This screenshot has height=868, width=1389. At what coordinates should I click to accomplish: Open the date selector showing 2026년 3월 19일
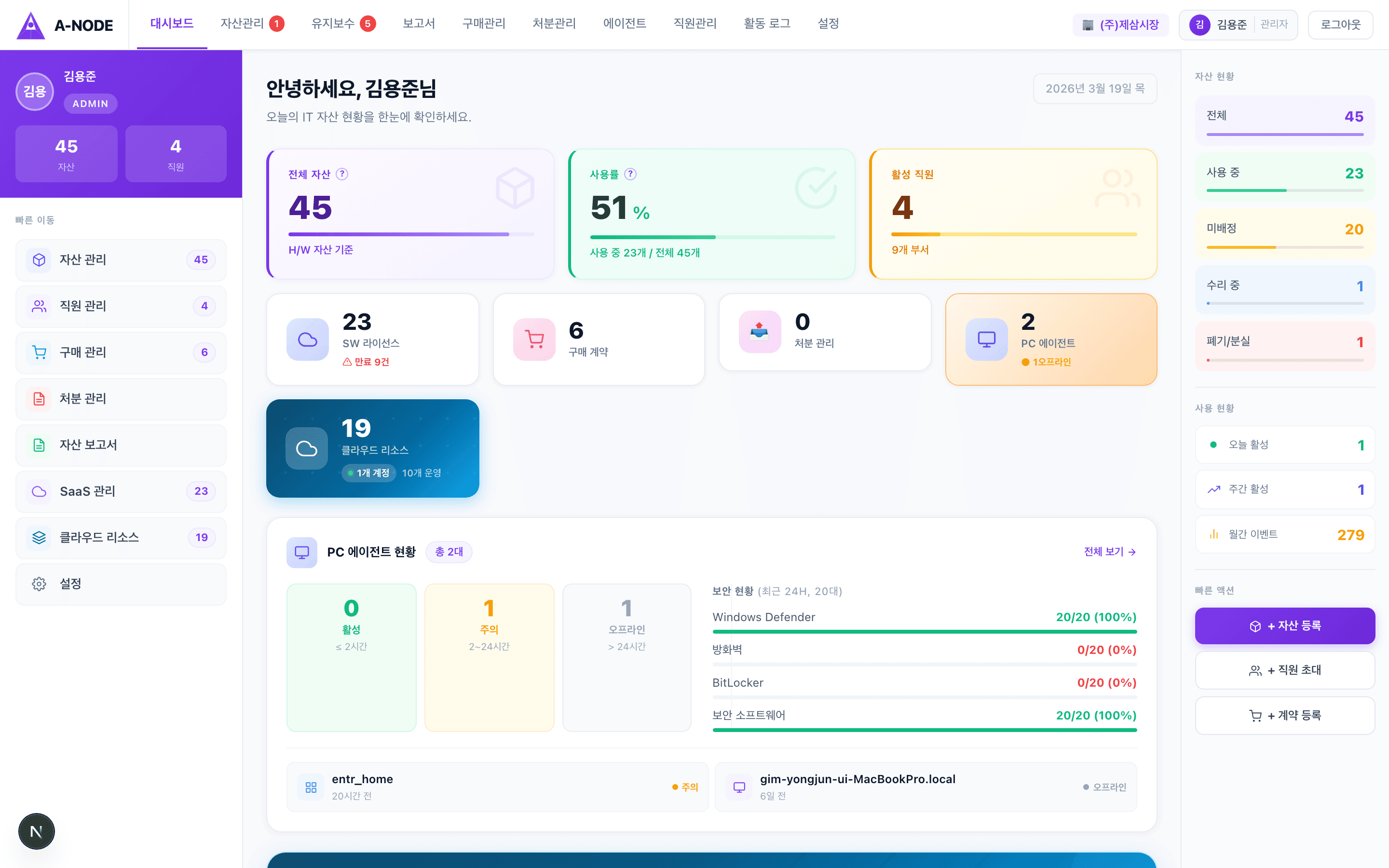pos(1094,88)
